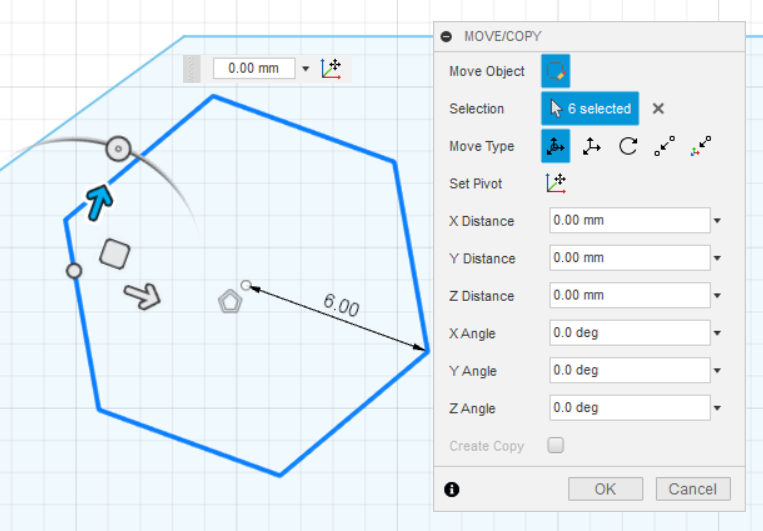763x531 pixels.
Task: Select the Point to Point move type
Action: pos(665,146)
